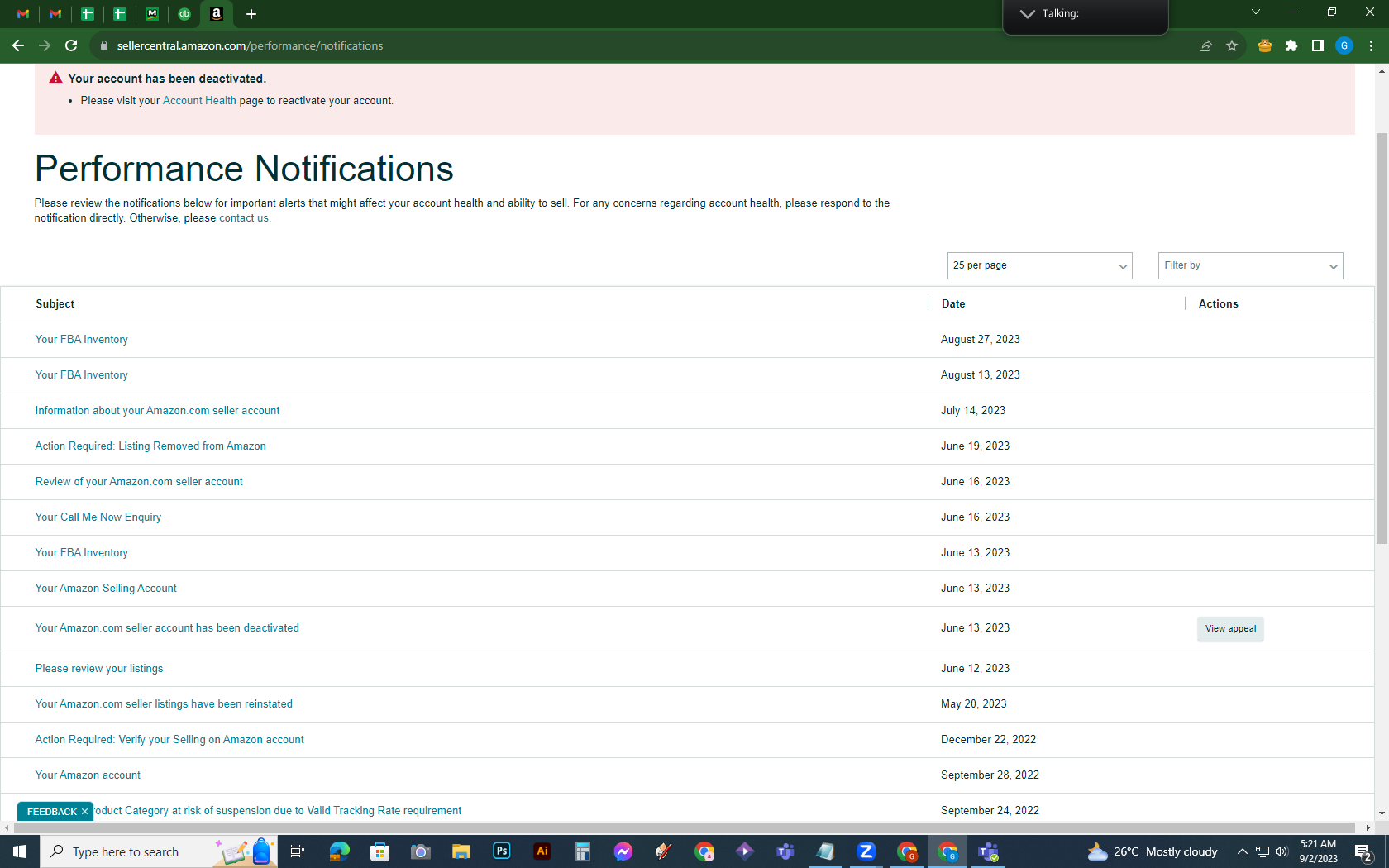Image resolution: width=1389 pixels, height=868 pixels.
Task: Open the weather widget showing 26°C
Action: 1153,851
